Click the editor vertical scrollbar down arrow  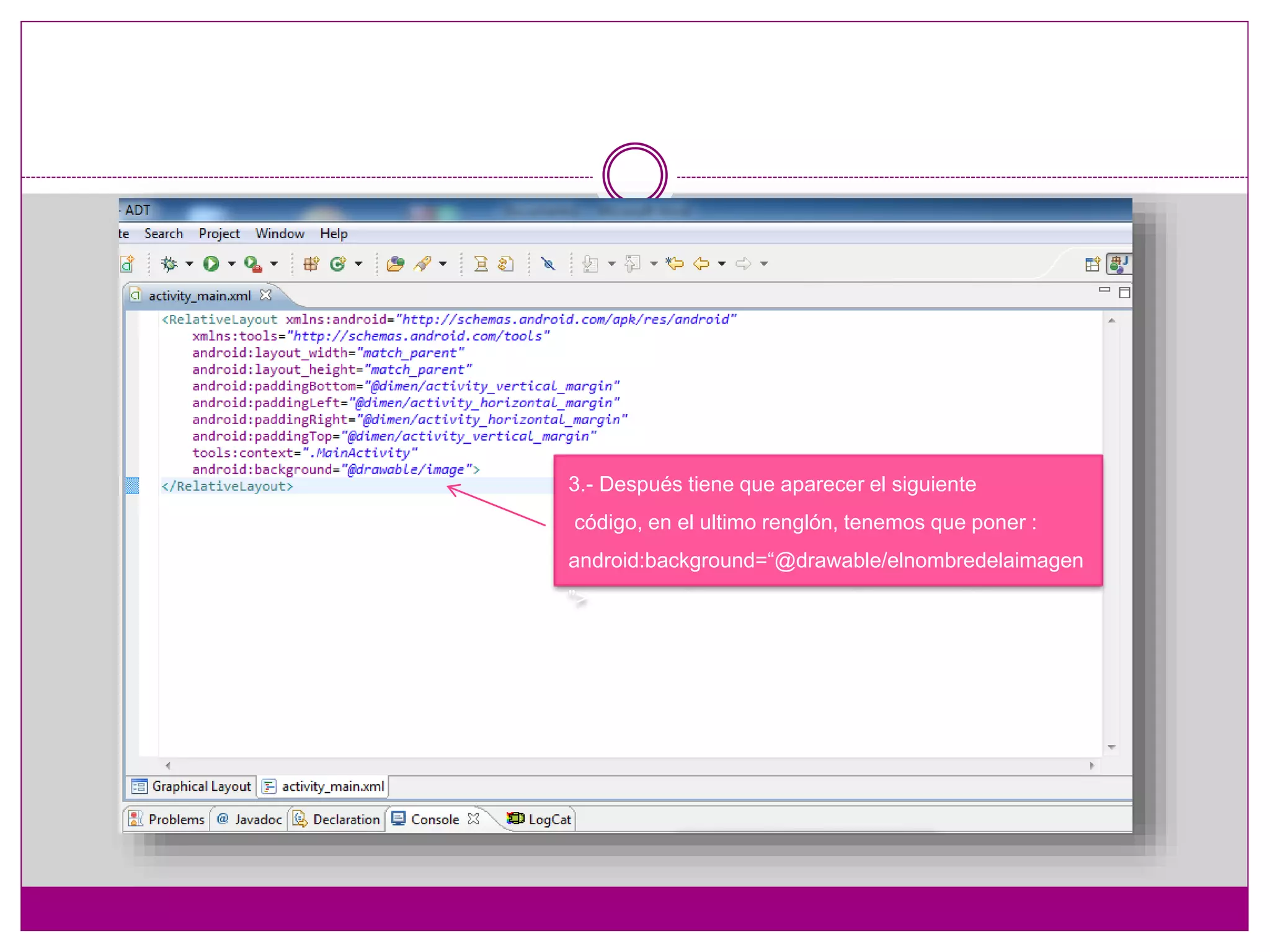[x=1111, y=747]
